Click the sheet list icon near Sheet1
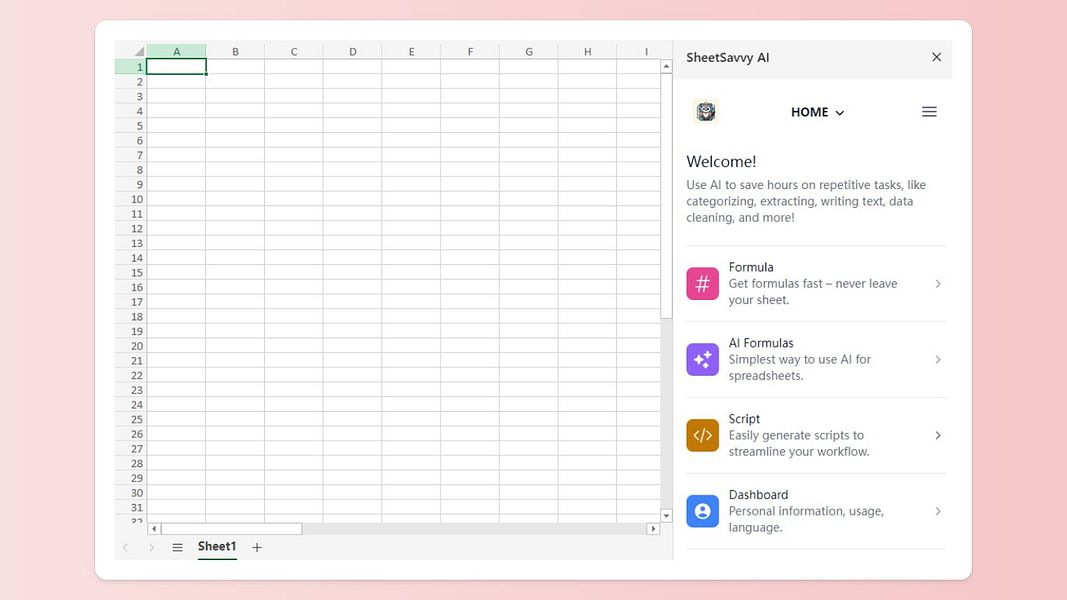Screen dimensions: 1067x600 pyautogui.click(x=177, y=547)
